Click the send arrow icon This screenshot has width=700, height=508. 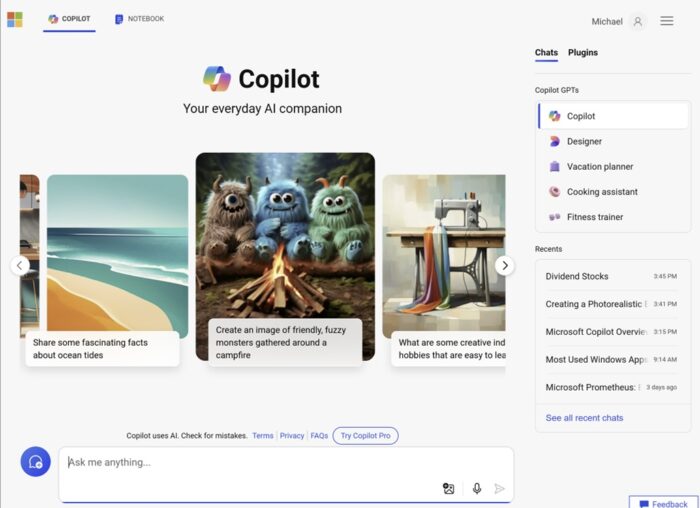click(x=500, y=488)
